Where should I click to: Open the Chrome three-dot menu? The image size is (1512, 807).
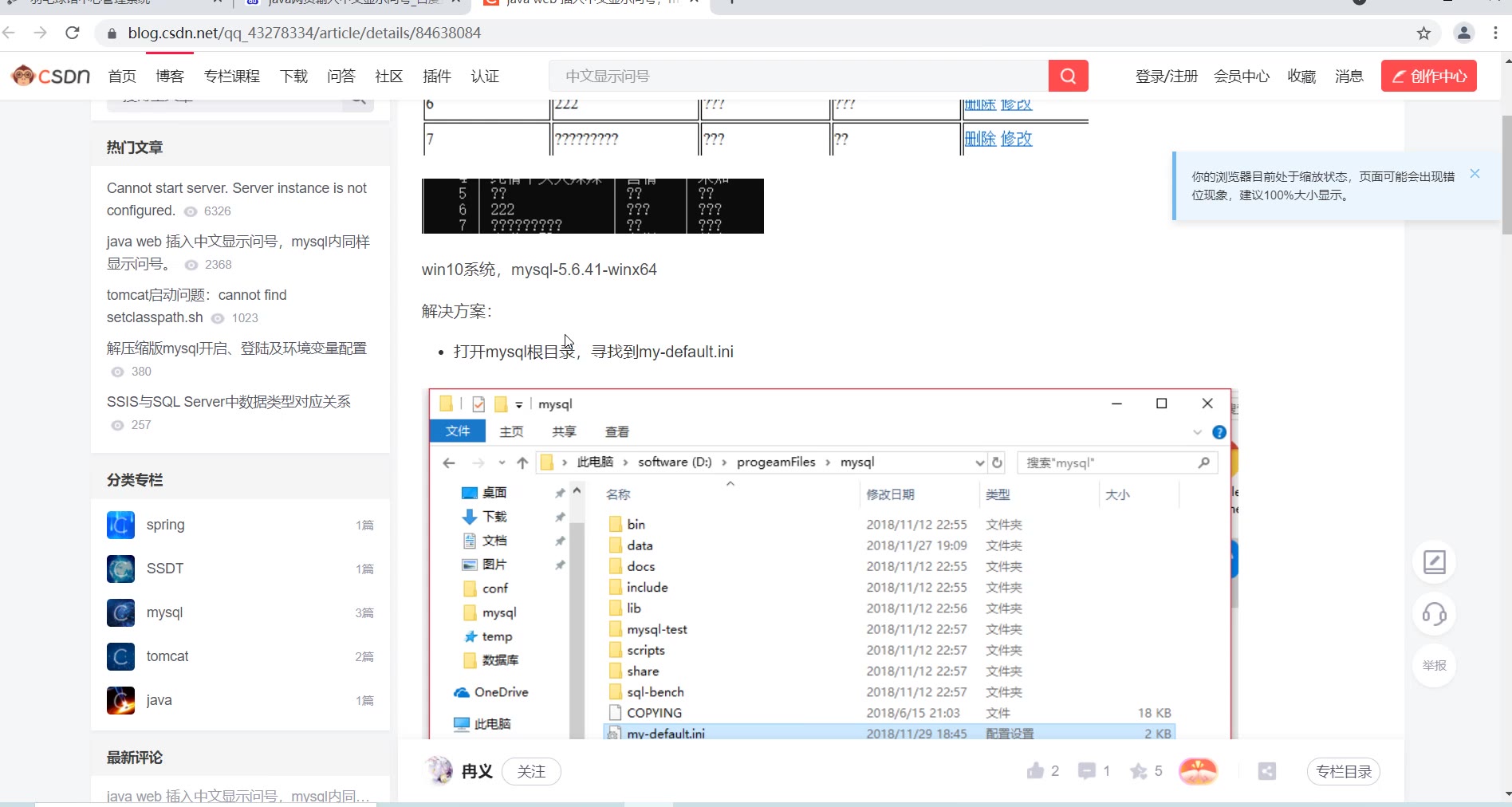(1496, 33)
